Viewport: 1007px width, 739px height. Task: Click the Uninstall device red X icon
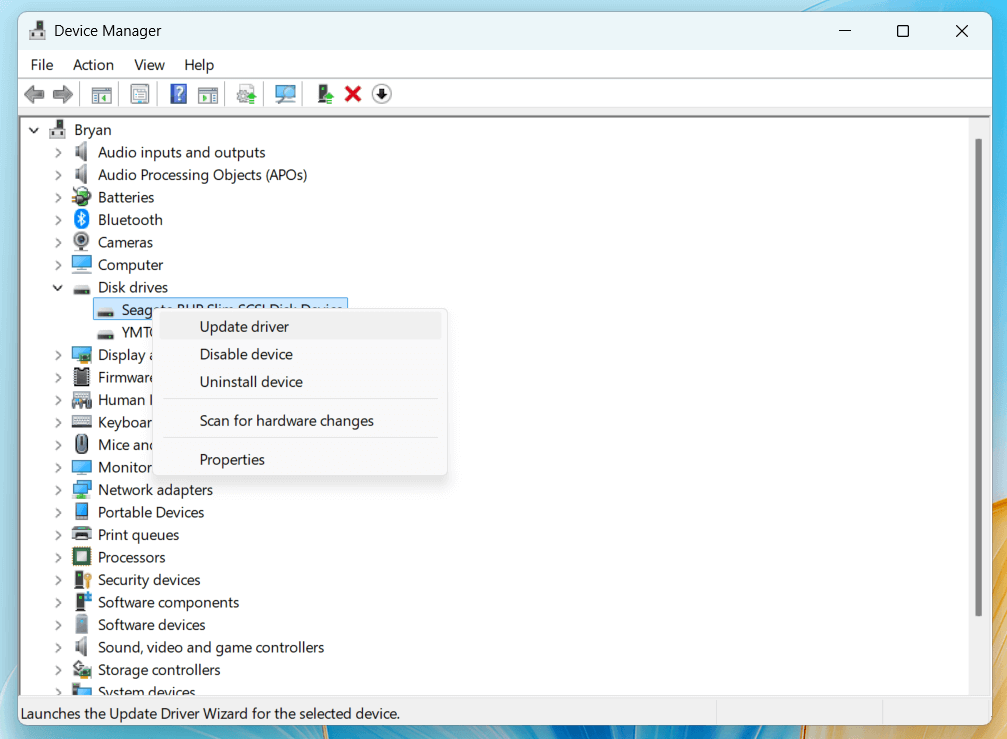[352, 93]
